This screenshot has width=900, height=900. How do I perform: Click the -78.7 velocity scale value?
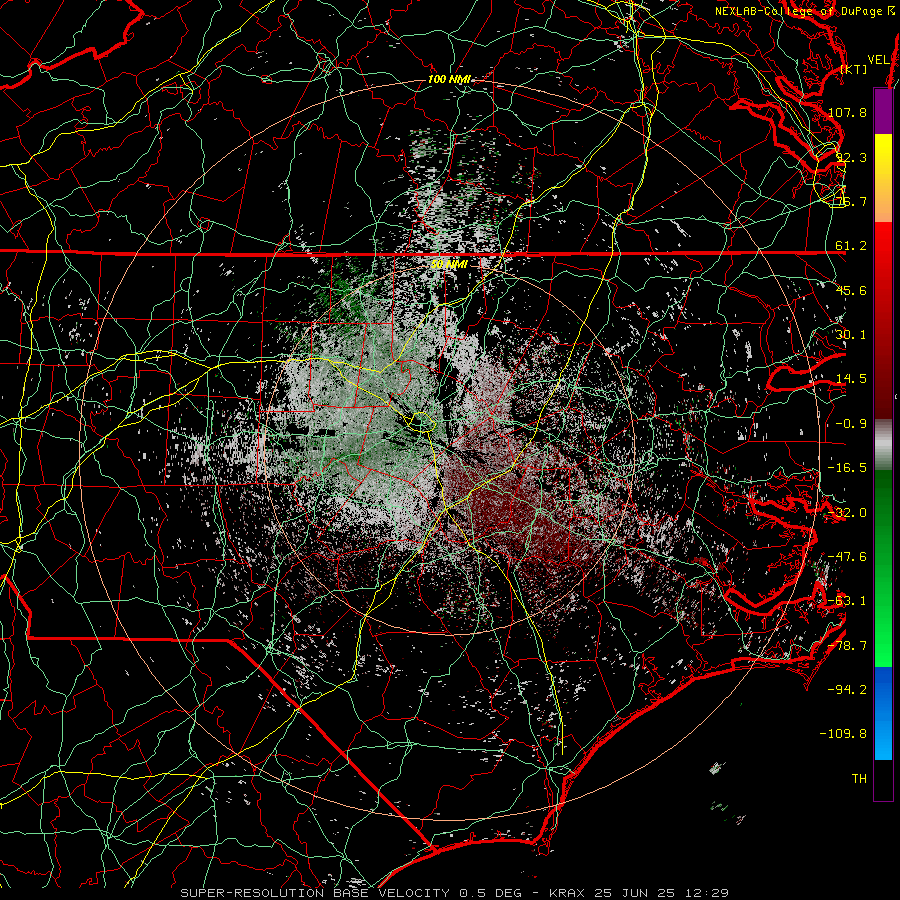(847, 646)
